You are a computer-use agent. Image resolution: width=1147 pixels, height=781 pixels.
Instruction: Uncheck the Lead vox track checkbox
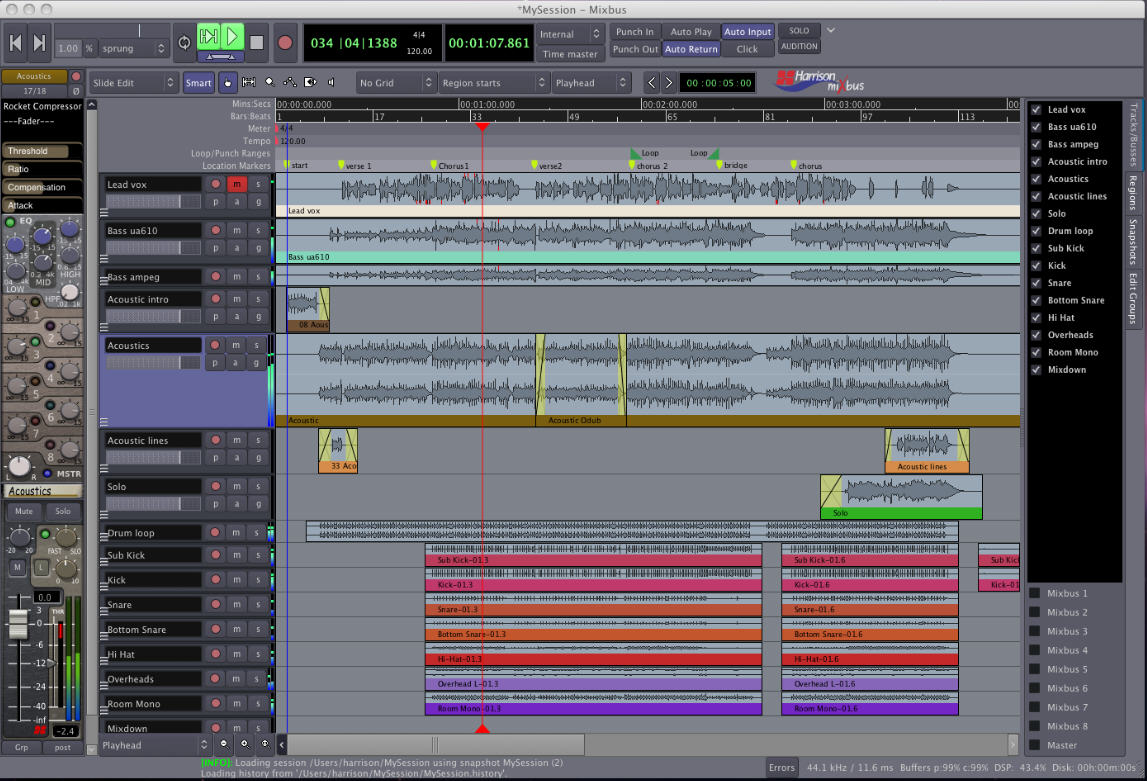1036,110
